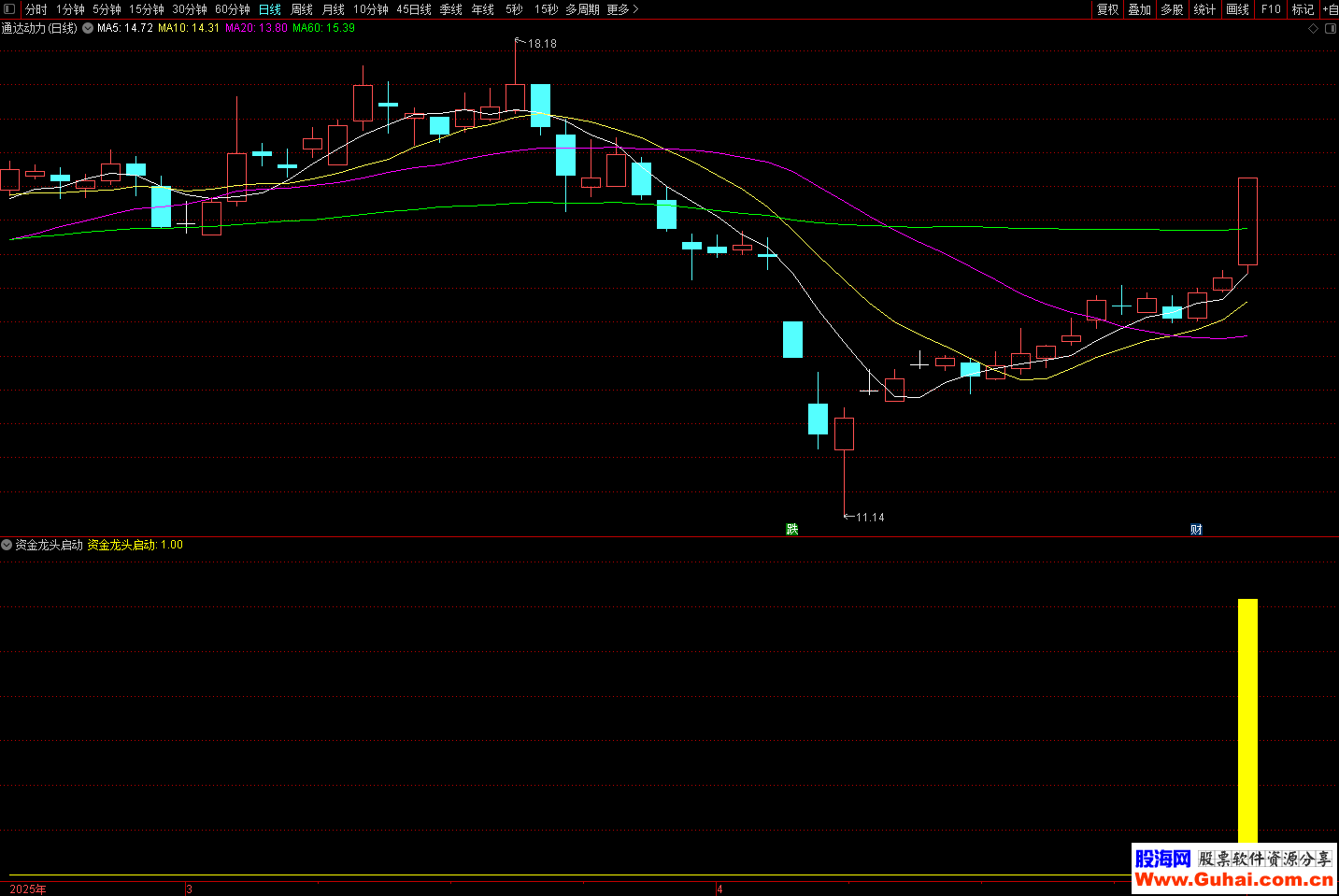The height and width of the screenshot is (896, 1339).
Task: Click the +自 add to watchlist button
Action: (1330, 9)
